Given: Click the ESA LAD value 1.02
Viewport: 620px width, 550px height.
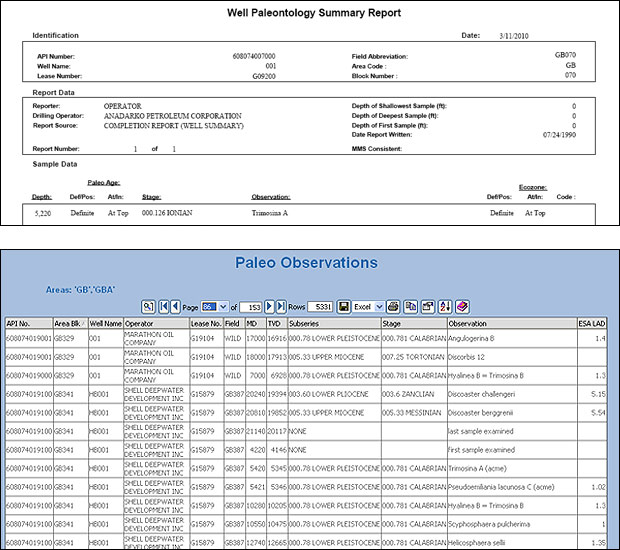Looking at the screenshot, I should (x=592, y=487).
